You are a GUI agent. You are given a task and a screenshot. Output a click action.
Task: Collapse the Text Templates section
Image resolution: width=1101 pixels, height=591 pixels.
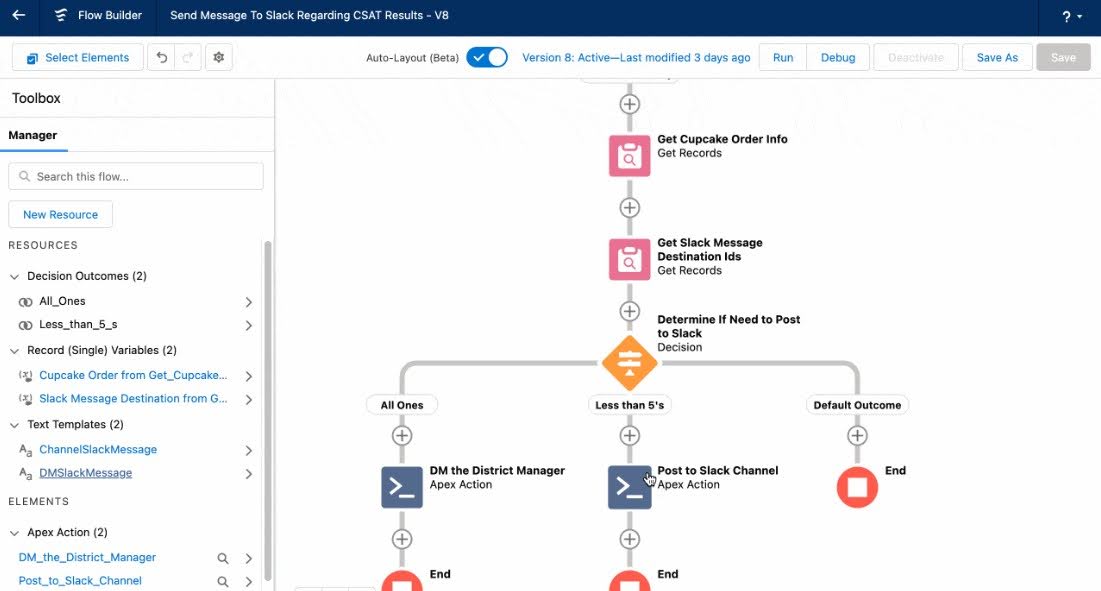[x=14, y=425]
